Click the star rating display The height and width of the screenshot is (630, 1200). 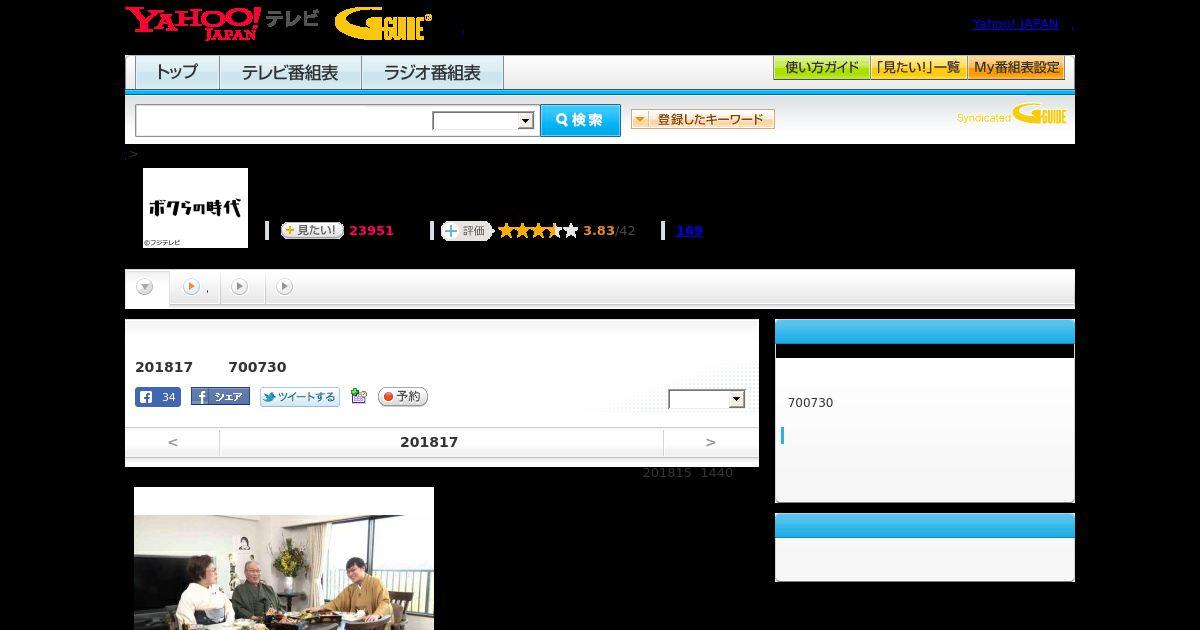(x=538, y=230)
